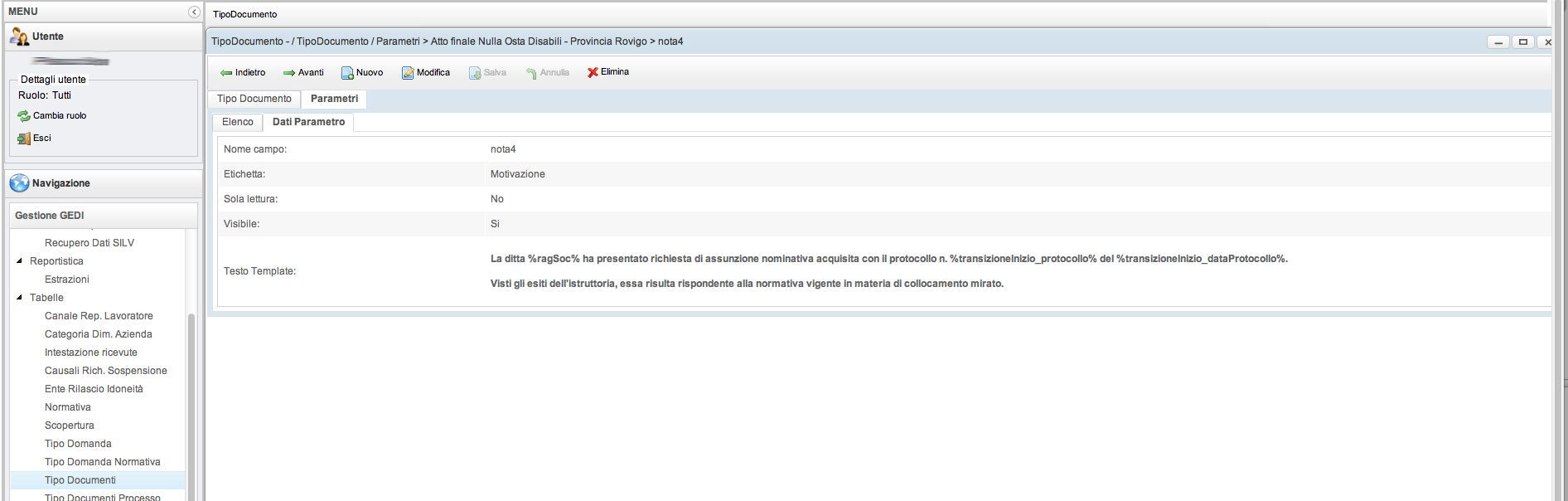The image size is (1568, 501).
Task: Click the Esci logout icon
Action: 24,139
